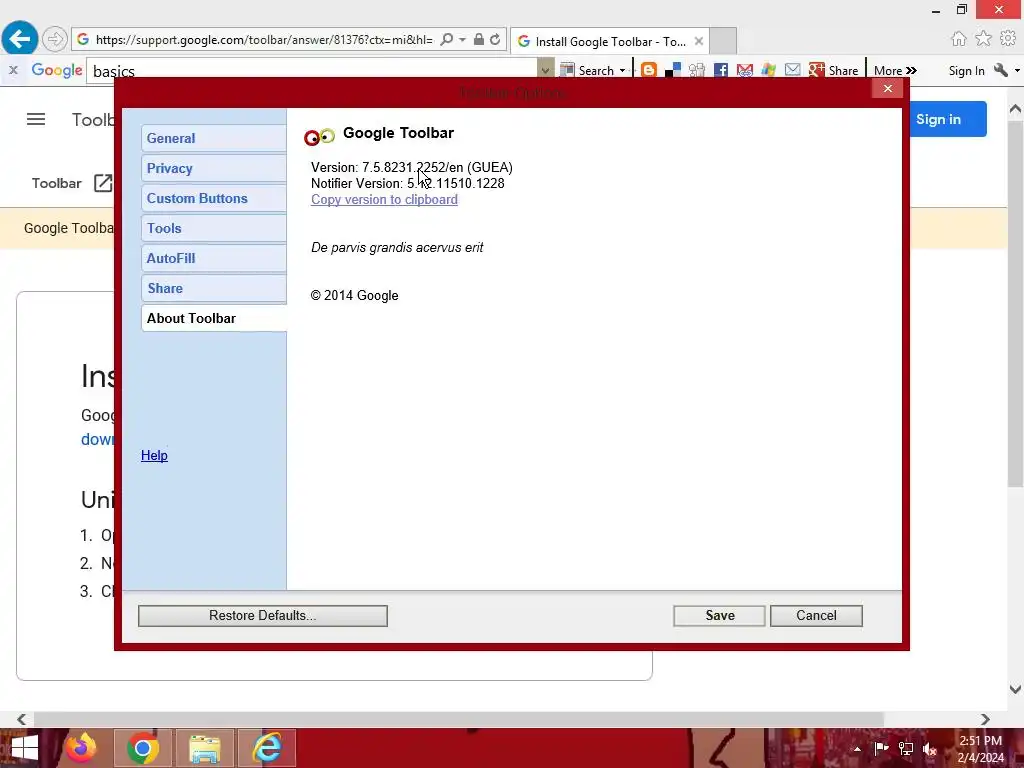This screenshot has height=768, width=1024.
Task: Click the network tray icon
Action: tap(906, 749)
